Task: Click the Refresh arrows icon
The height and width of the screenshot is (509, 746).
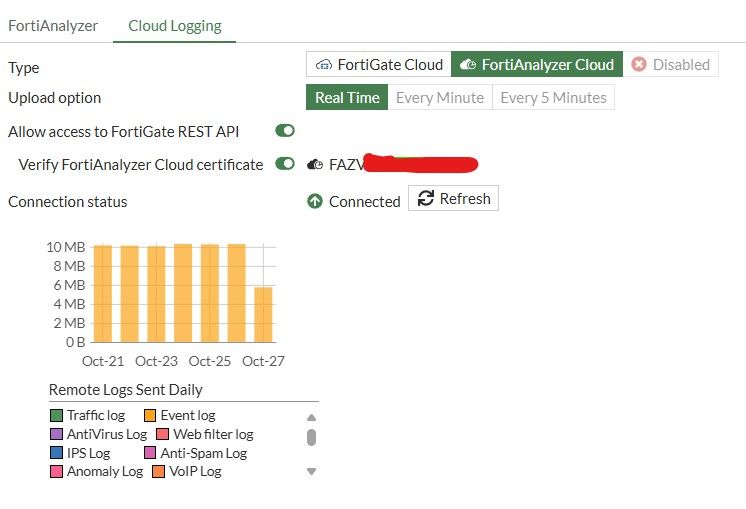Action: coord(426,199)
